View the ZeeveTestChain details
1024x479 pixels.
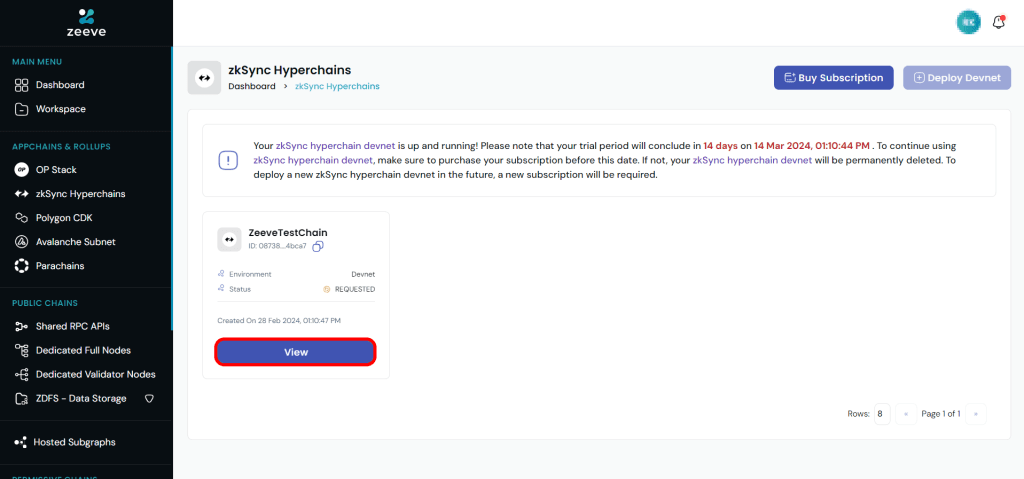pos(296,352)
